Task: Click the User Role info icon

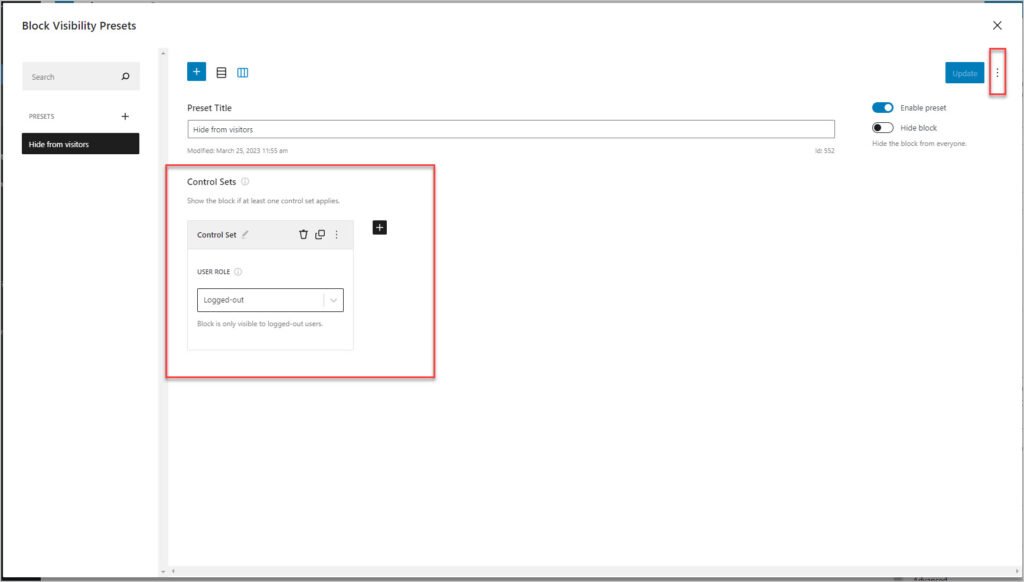Action: (238, 272)
